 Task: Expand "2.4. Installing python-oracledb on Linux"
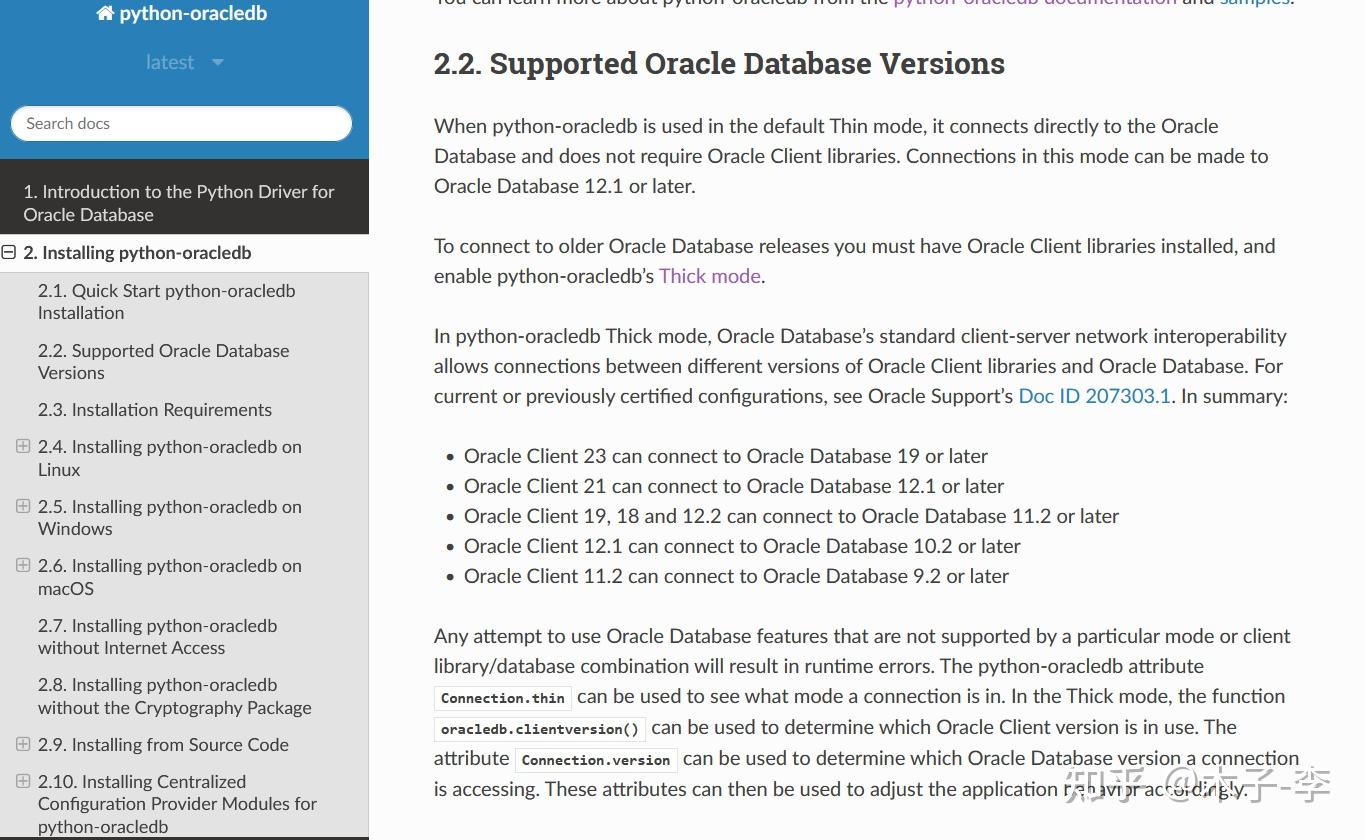coord(22,446)
